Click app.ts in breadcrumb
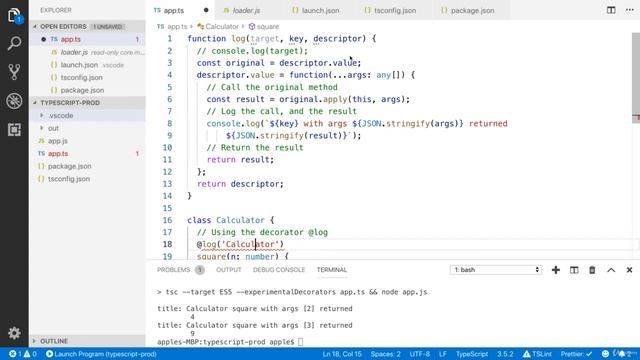The image size is (640, 360). (172, 27)
